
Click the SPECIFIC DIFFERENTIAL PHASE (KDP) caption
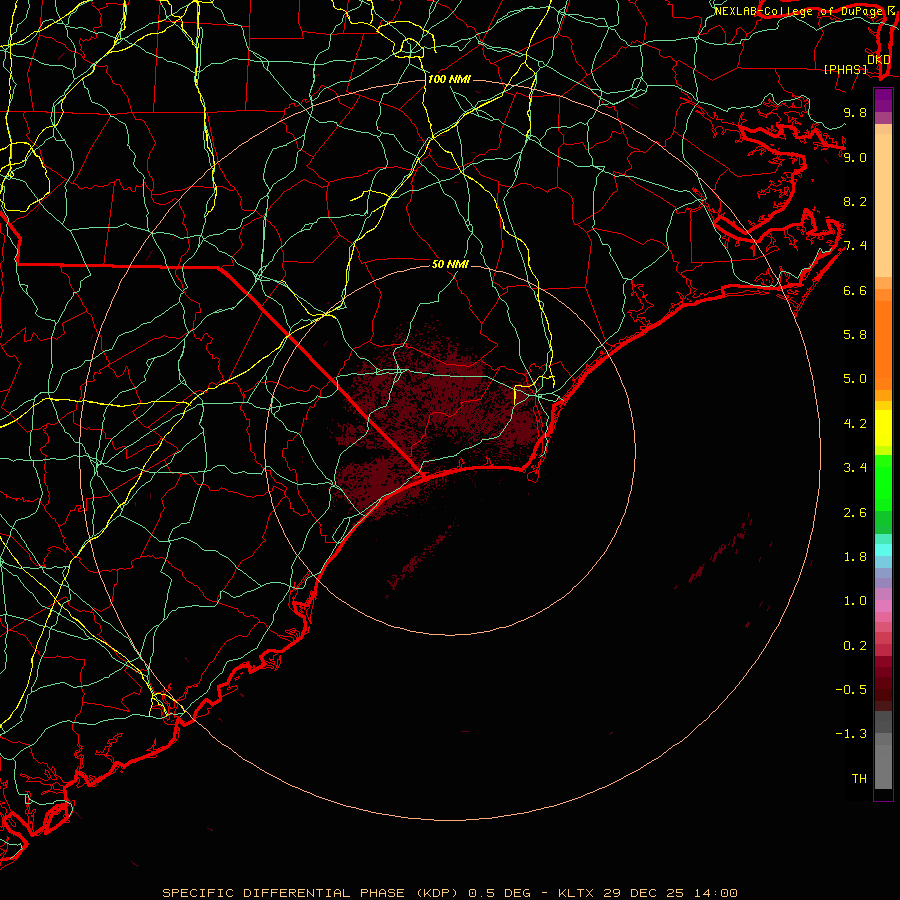[x=309, y=893]
